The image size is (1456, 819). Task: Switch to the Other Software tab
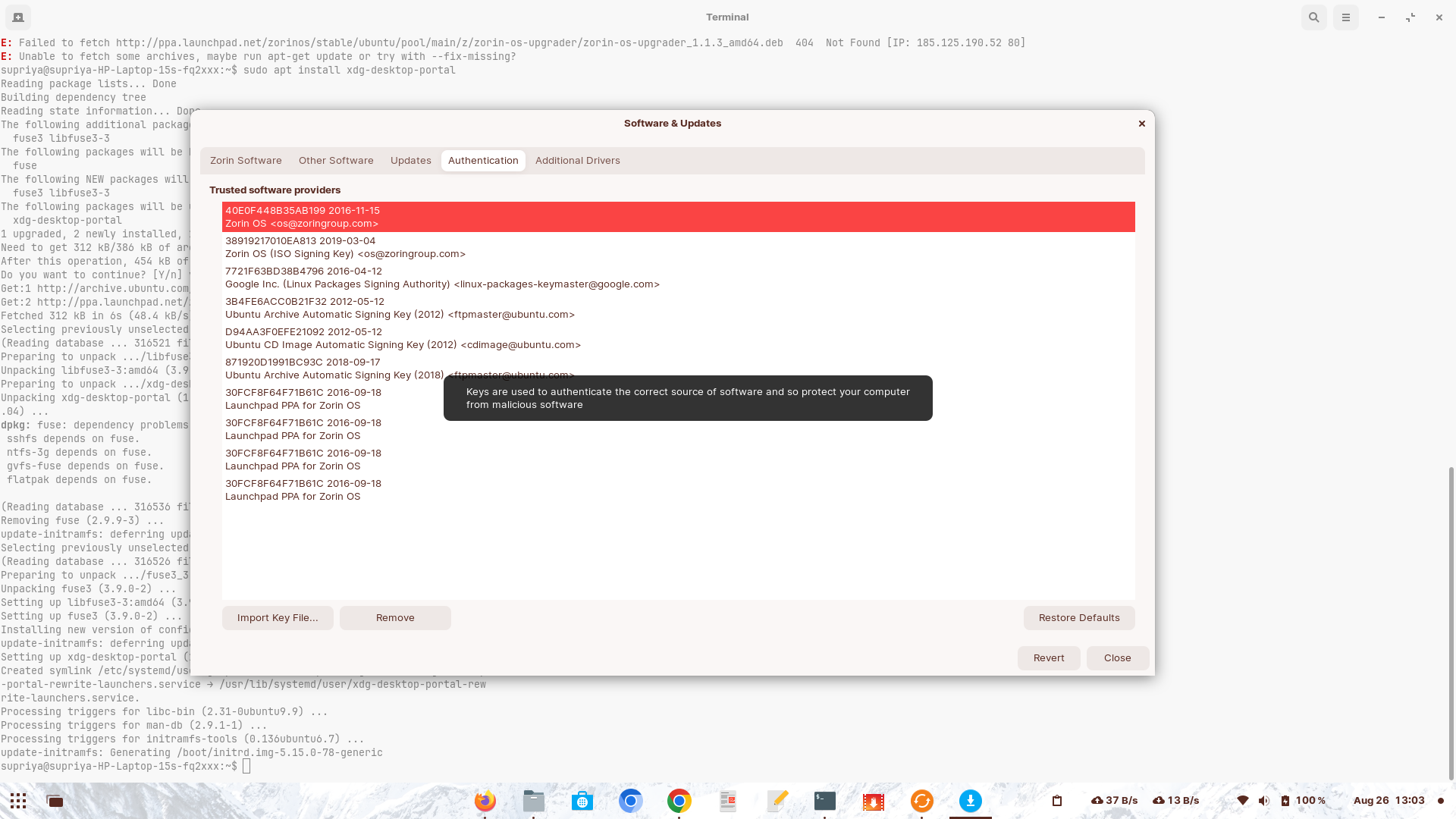pyautogui.click(x=336, y=161)
